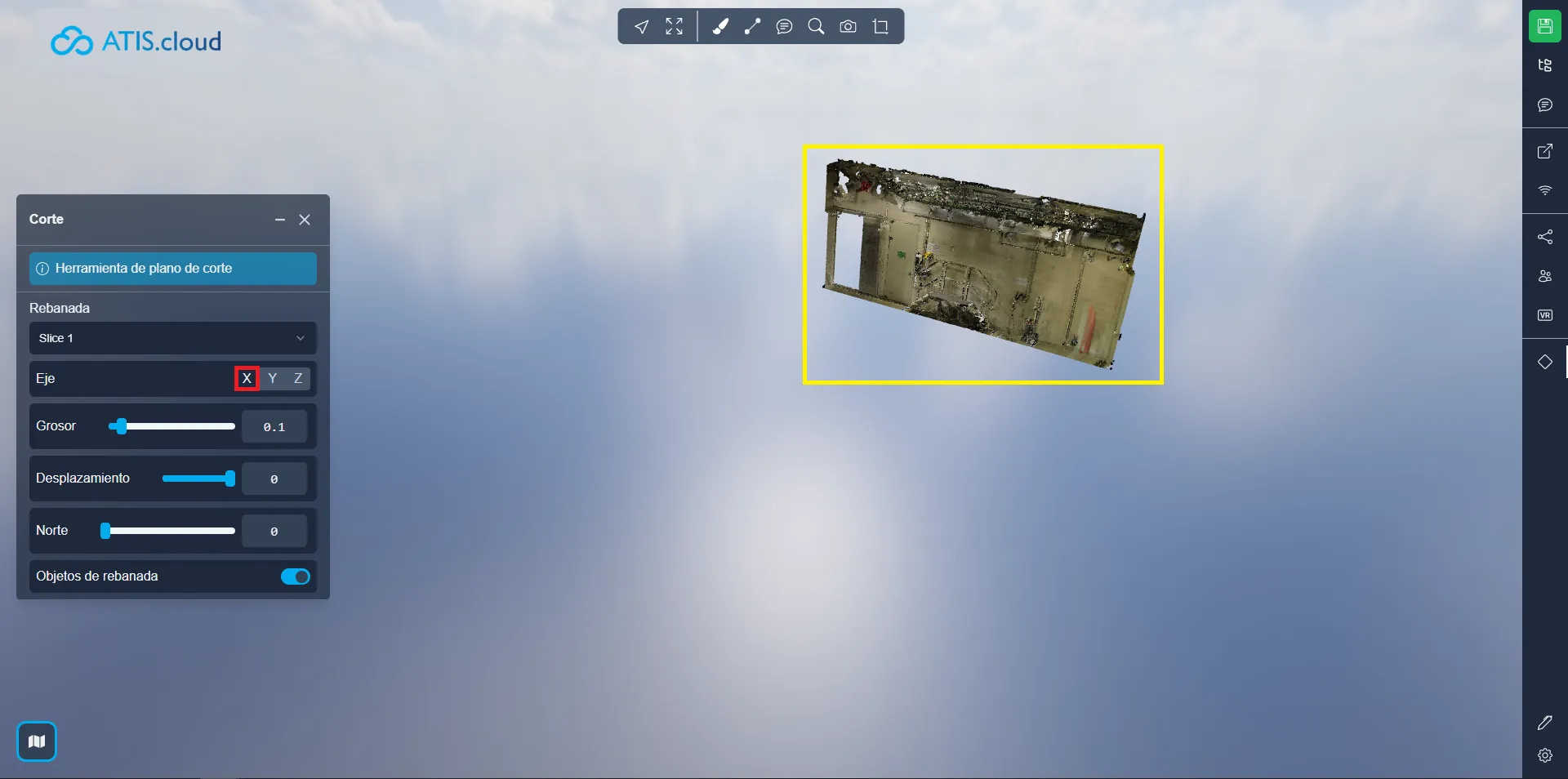The width and height of the screenshot is (1568, 779).
Task: Click the green save icon
Action: tap(1544, 26)
